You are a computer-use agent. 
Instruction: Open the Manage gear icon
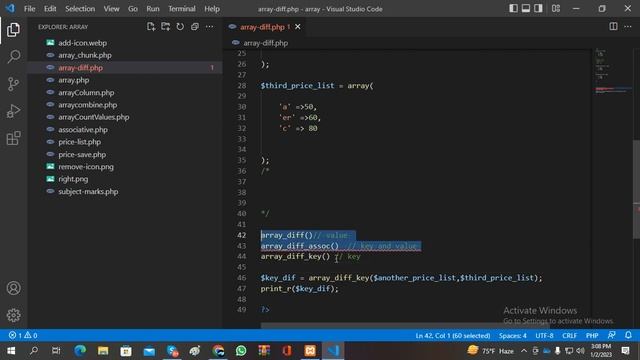[x=13, y=315]
